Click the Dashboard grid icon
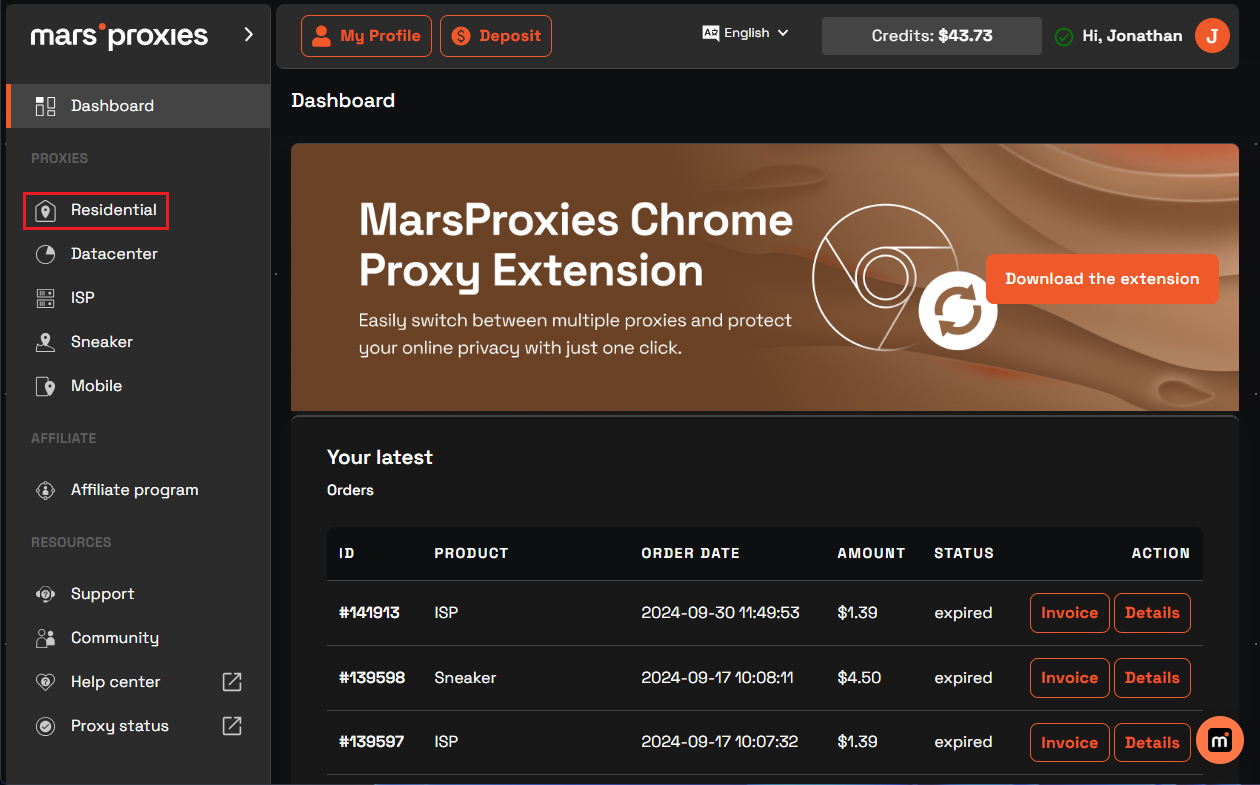This screenshot has width=1260, height=785. (x=45, y=106)
